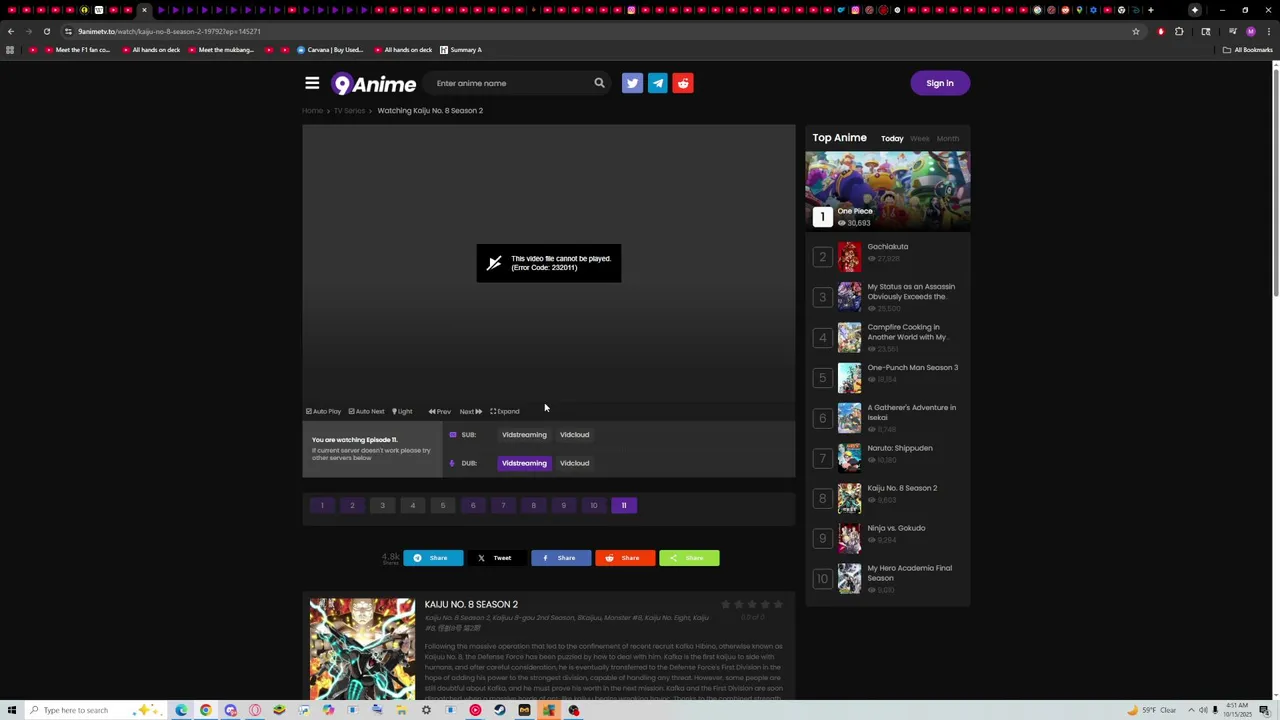Open Naruto: Shippuden in the Top Anime list
The width and height of the screenshot is (1280, 720).
tap(899, 448)
